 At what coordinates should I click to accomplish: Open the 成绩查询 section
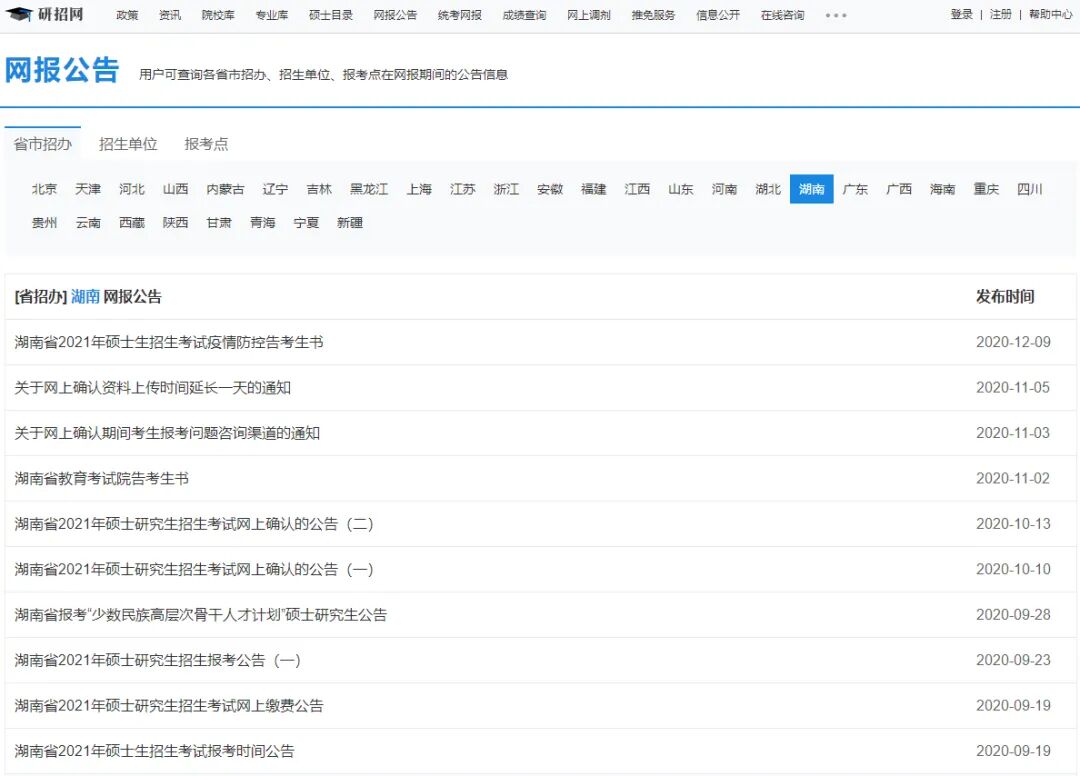pyautogui.click(x=525, y=15)
